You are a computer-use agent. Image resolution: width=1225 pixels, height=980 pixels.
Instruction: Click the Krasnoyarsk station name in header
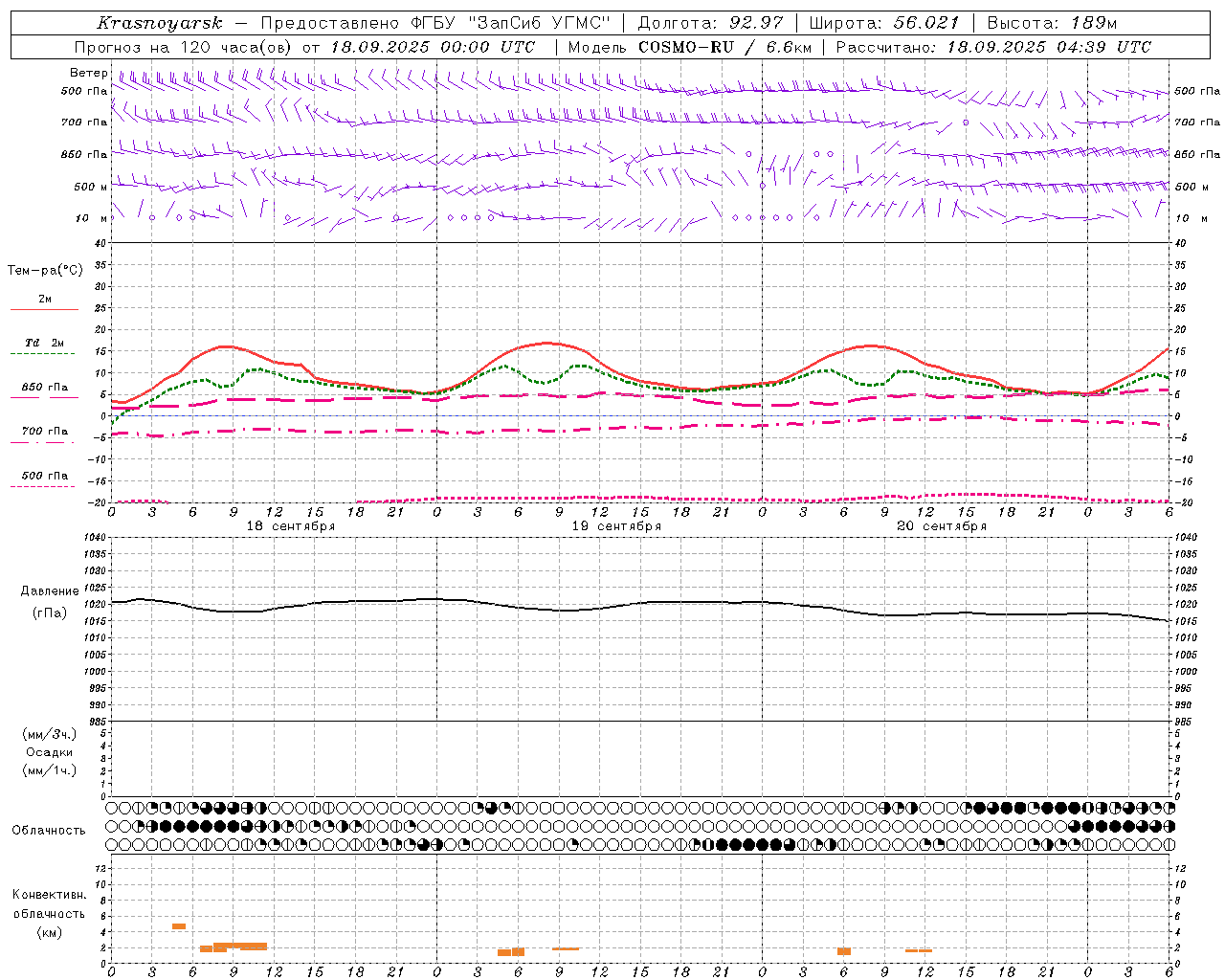tap(160, 23)
